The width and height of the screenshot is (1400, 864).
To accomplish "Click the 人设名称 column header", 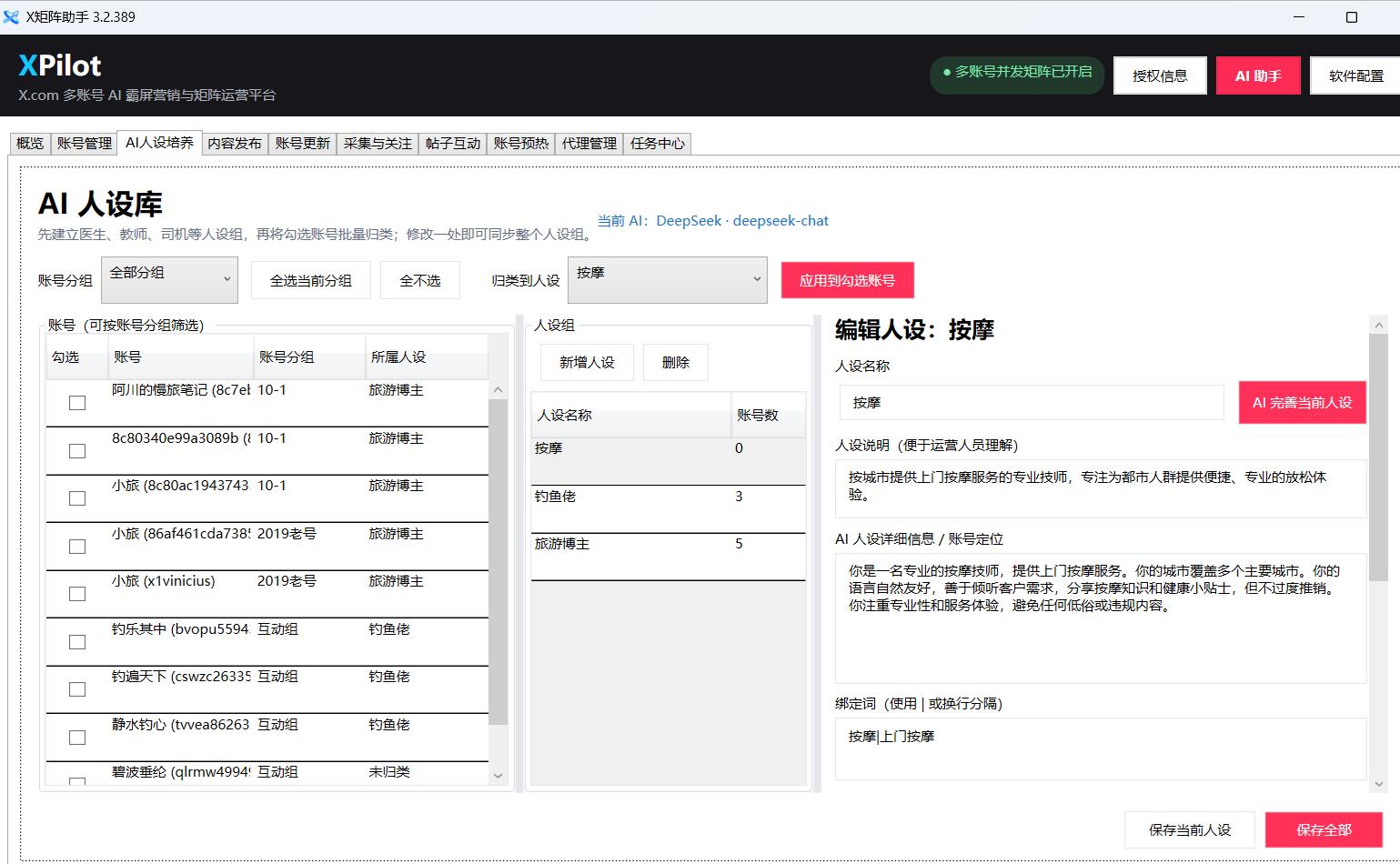I will (x=631, y=415).
